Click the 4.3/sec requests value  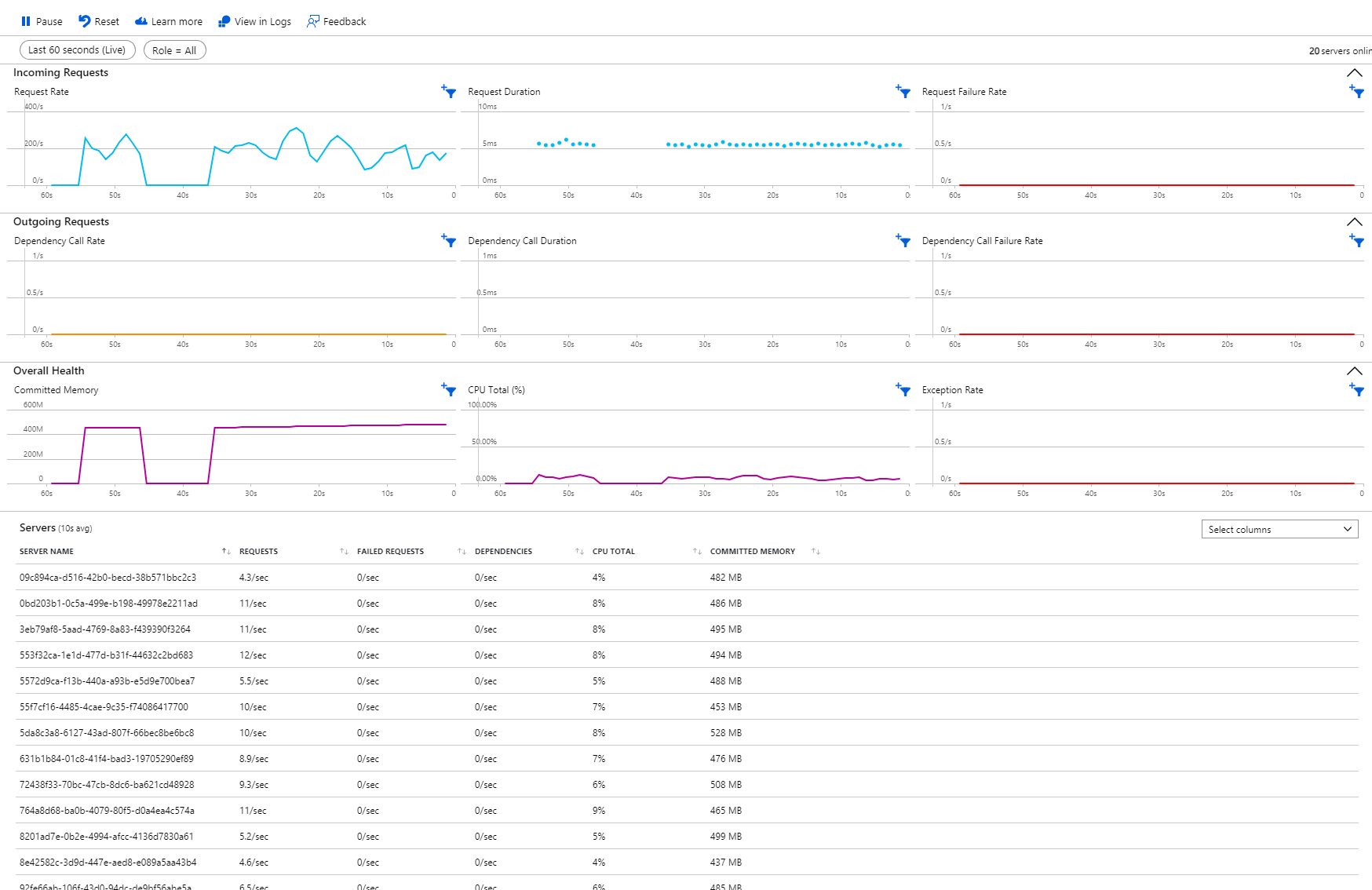254,578
